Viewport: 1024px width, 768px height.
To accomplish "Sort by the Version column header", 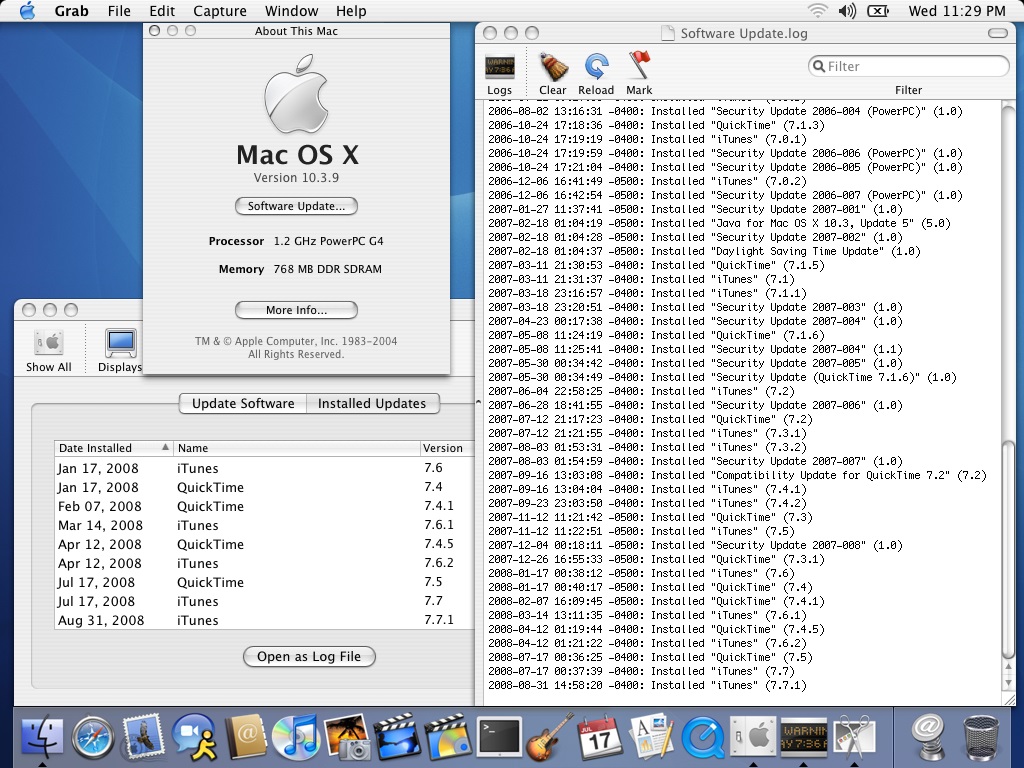I will [447, 448].
